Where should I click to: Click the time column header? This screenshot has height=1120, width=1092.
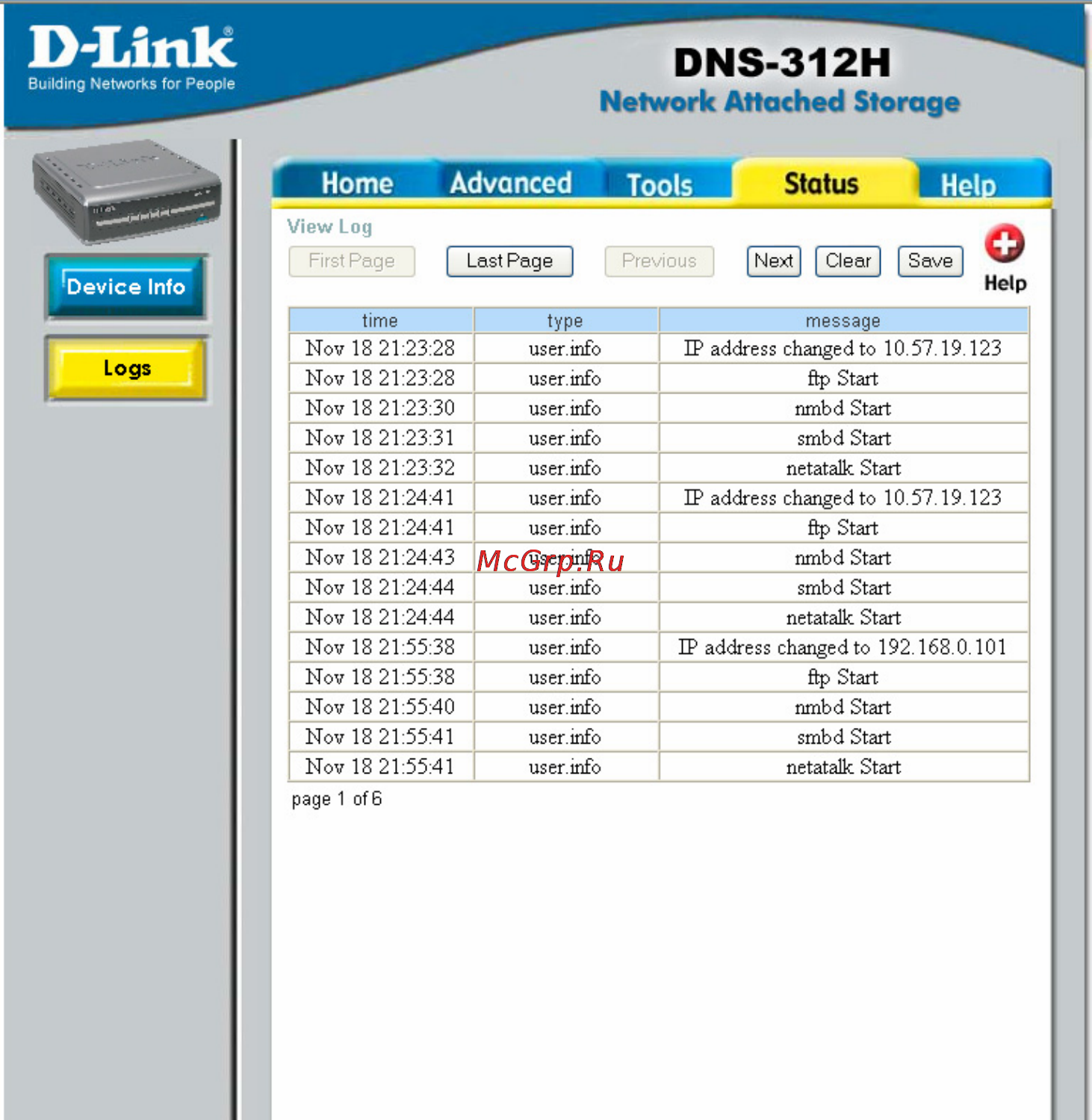click(x=380, y=320)
